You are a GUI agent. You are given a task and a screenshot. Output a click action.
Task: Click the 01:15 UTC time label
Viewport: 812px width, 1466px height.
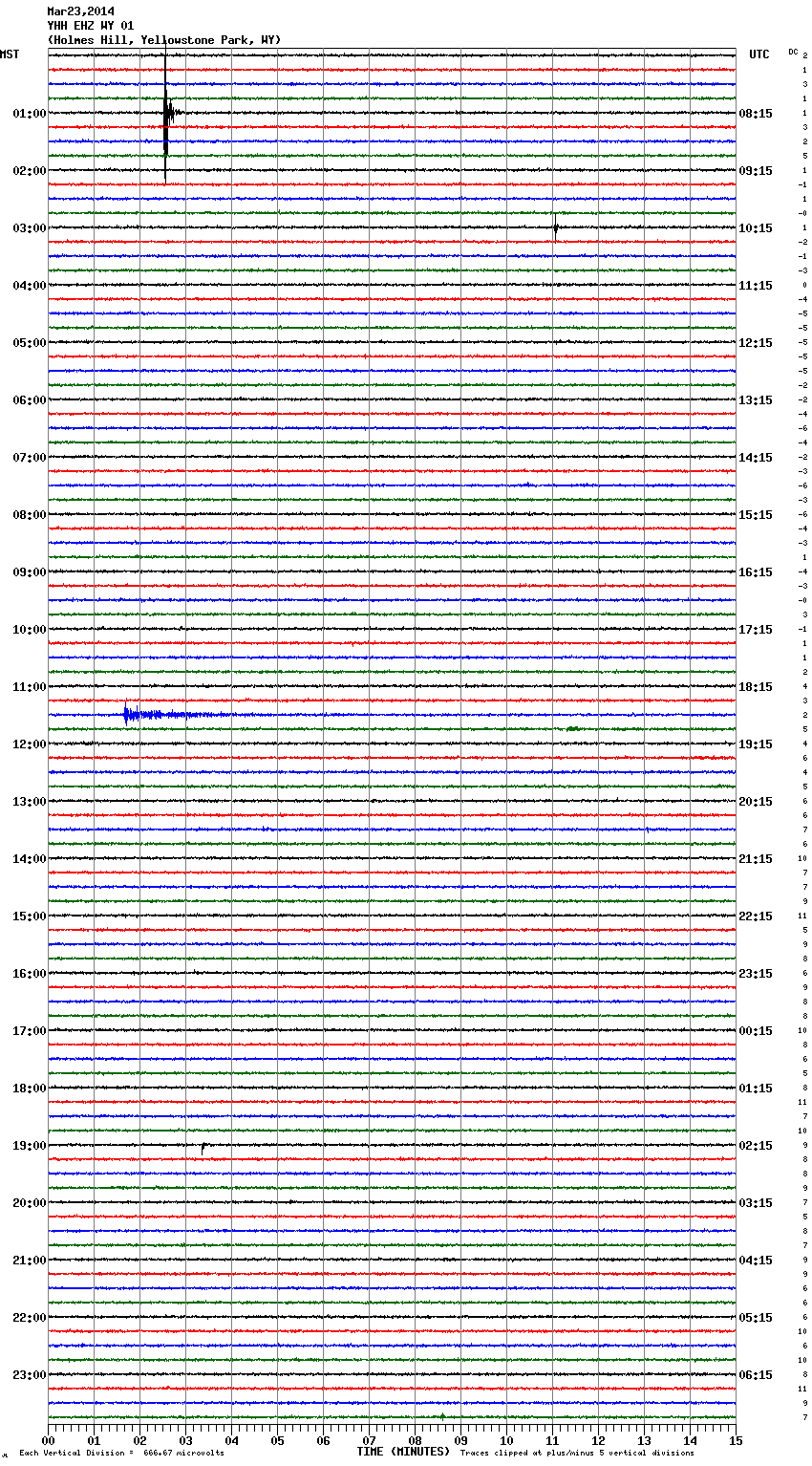pyautogui.click(x=756, y=1089)
